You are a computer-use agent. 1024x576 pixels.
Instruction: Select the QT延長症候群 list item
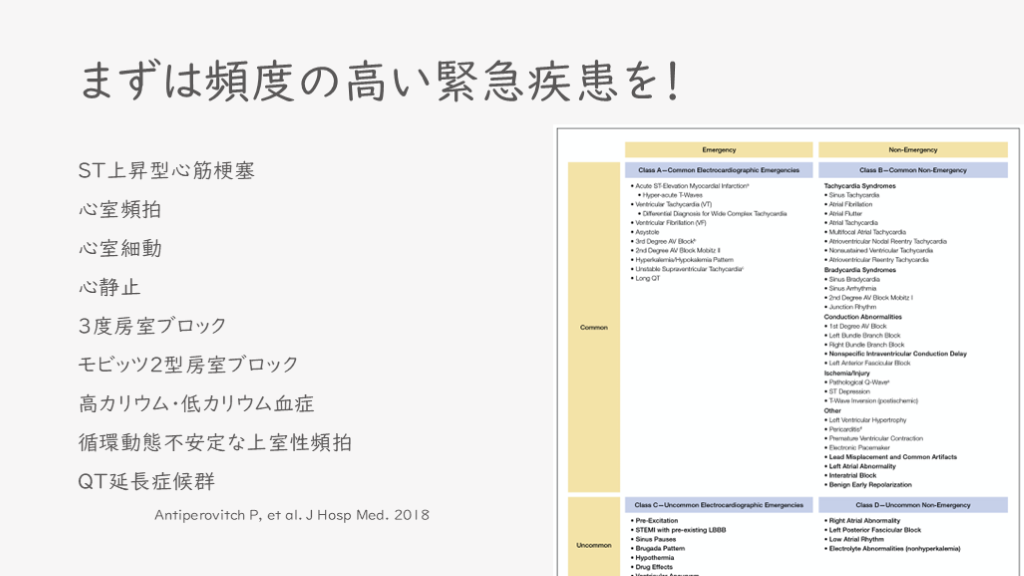pos(146,481)
